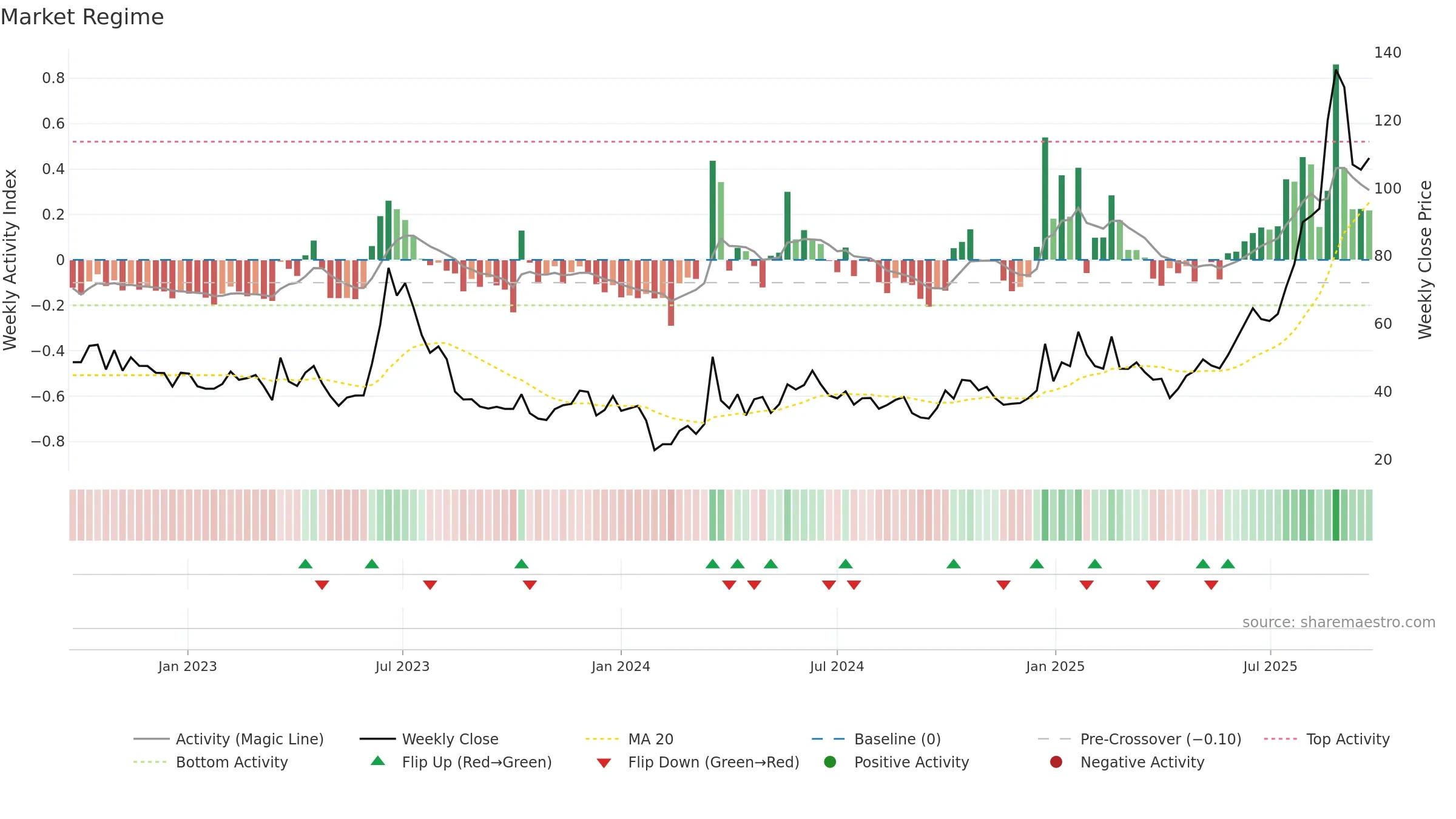This screenshot has height=819, width=1456.
Task: Click the Jan 2024 axis label
Action: point(621,666)
